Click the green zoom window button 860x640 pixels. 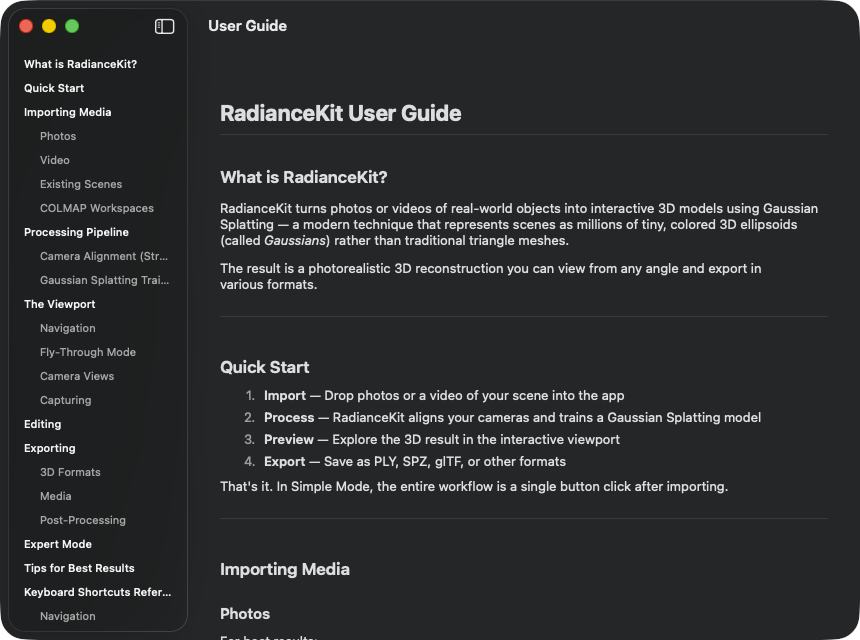click(72, 26)
